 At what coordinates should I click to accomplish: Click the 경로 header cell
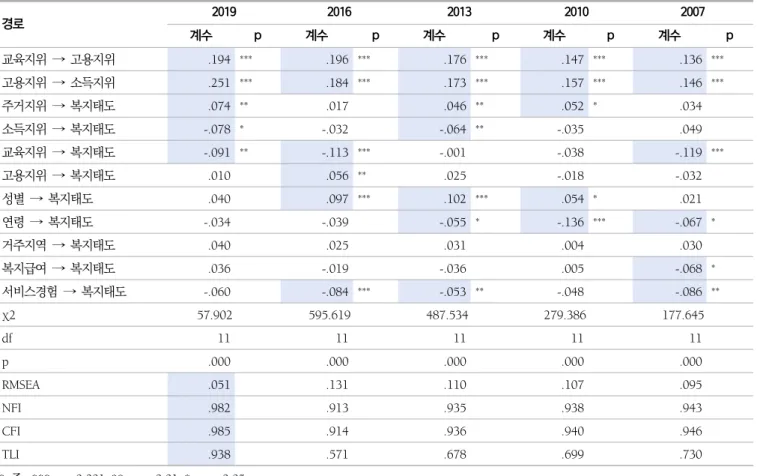13,23
